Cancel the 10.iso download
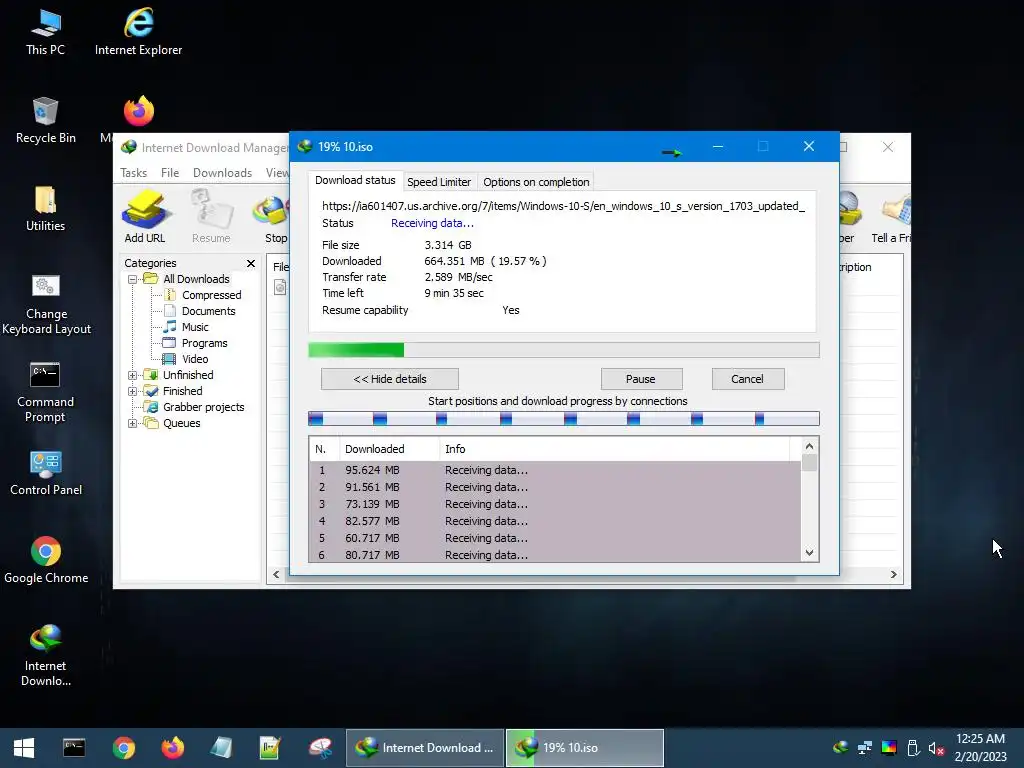 748,379
